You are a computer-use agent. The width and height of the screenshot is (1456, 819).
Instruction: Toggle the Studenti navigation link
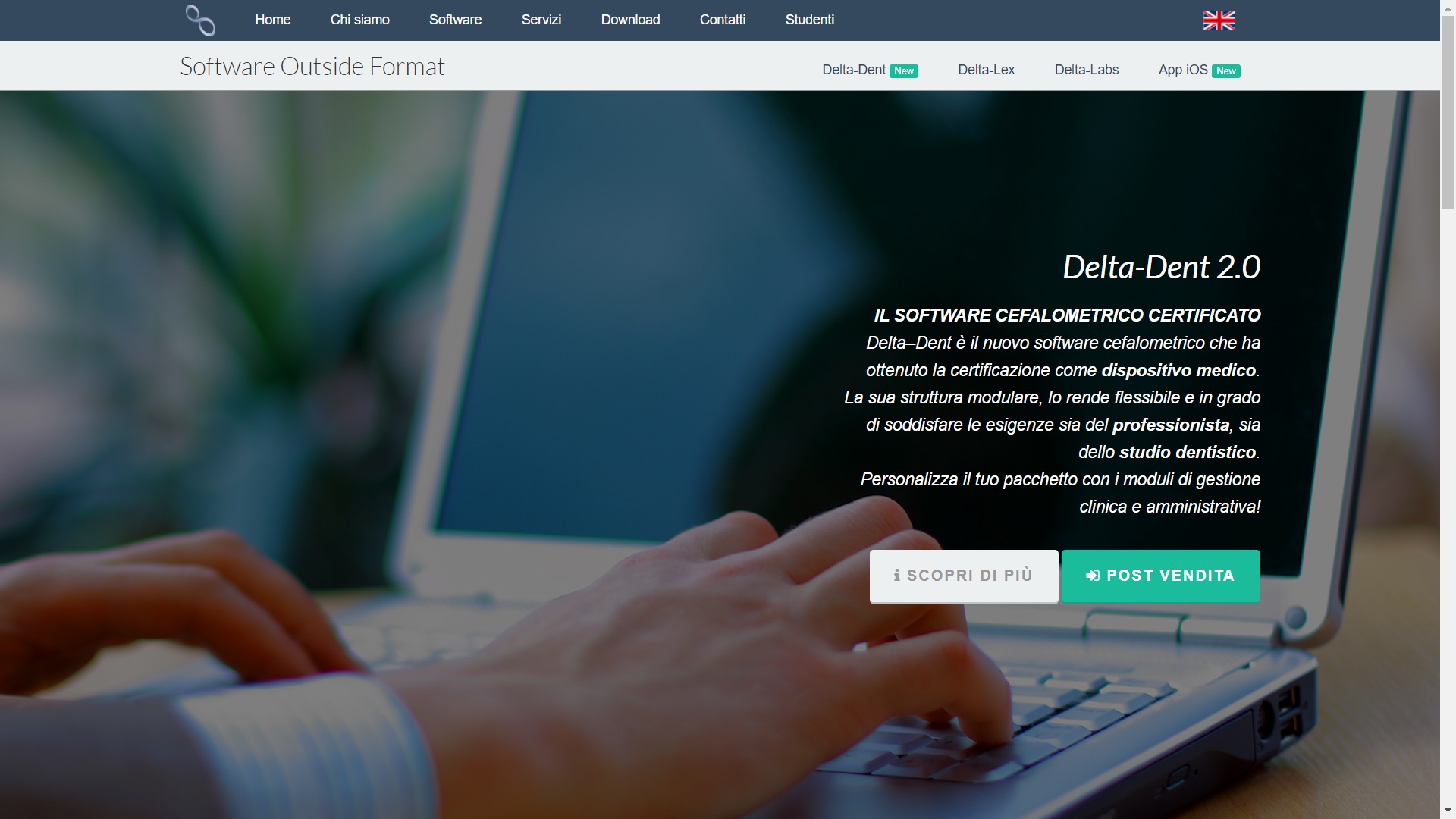(x=809, y=20)
